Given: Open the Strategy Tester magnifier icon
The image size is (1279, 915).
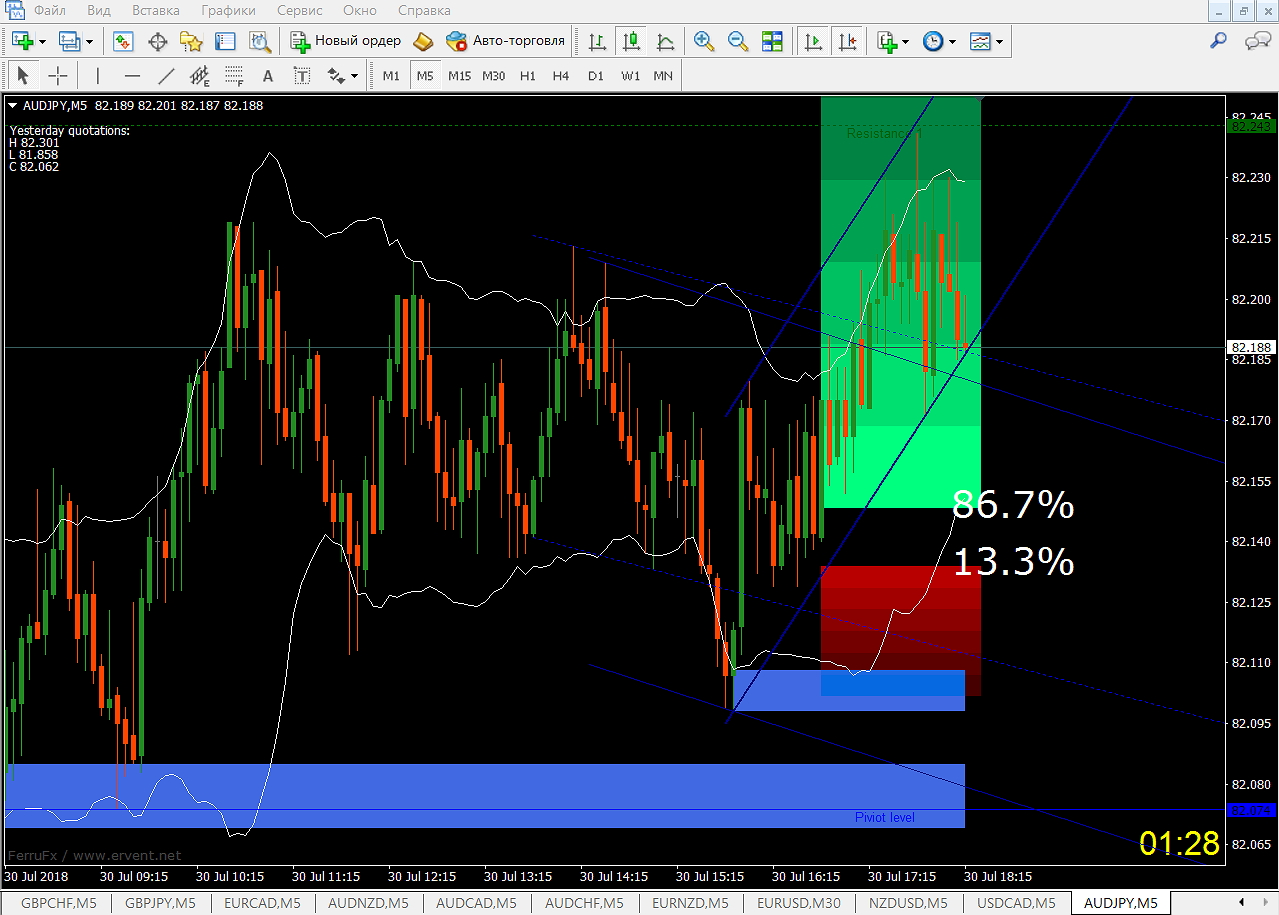Looking at the screenshot, I should pos(260,41).
